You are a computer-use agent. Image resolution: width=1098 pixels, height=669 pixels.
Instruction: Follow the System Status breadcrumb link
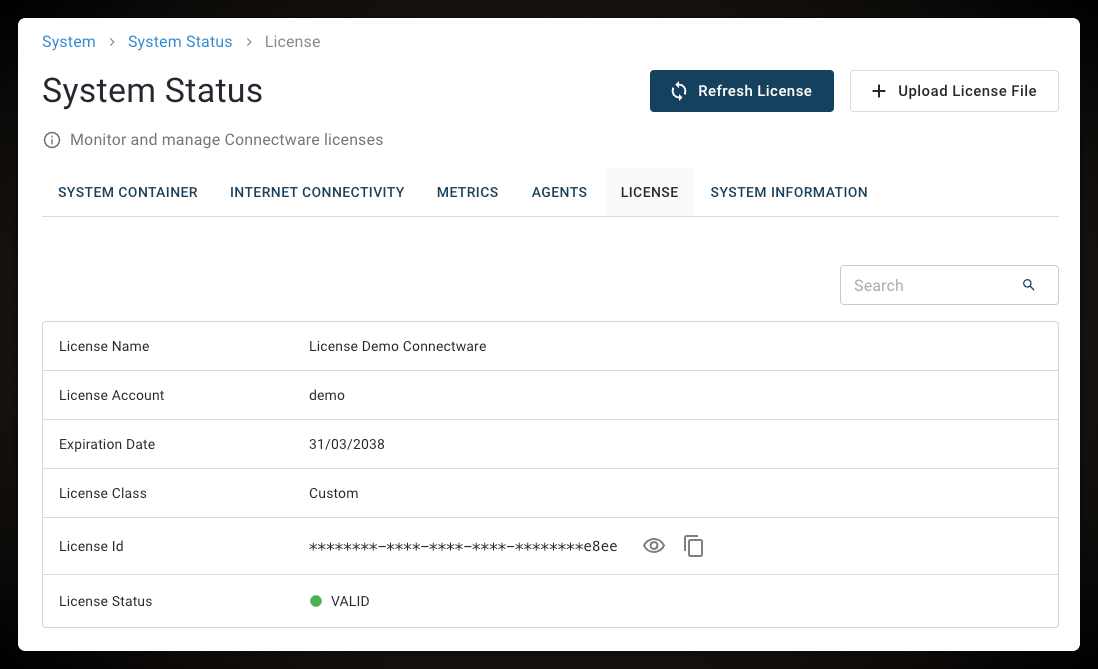(180, 42)
